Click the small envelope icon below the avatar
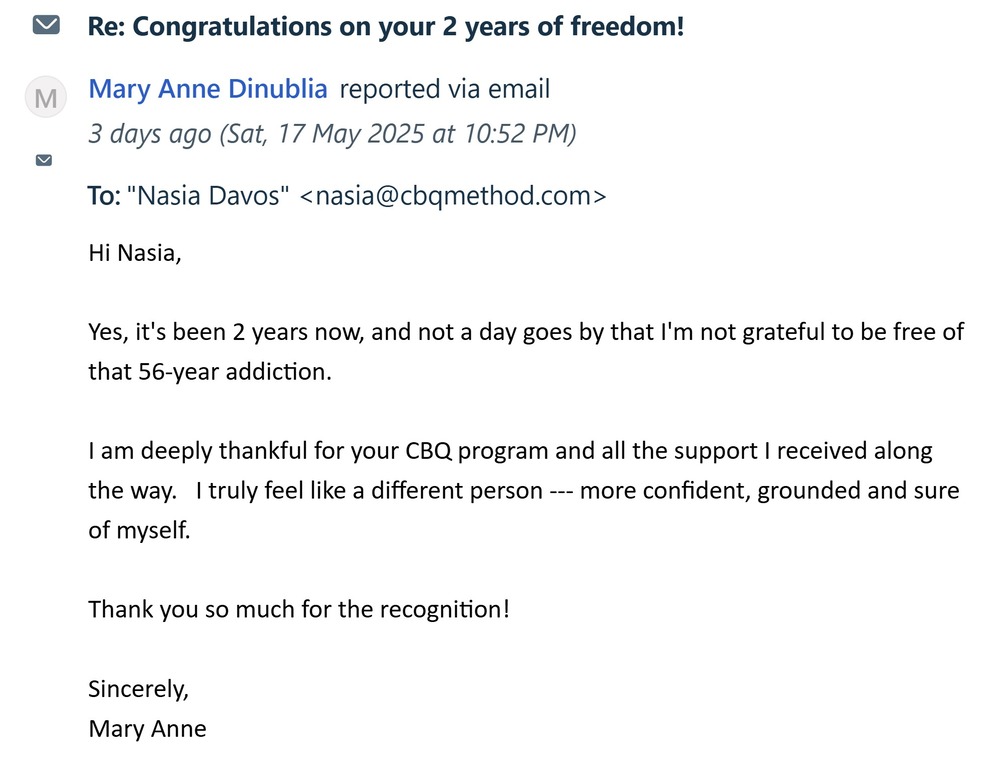Screen dimensions: 1000x762 (44, 160)
